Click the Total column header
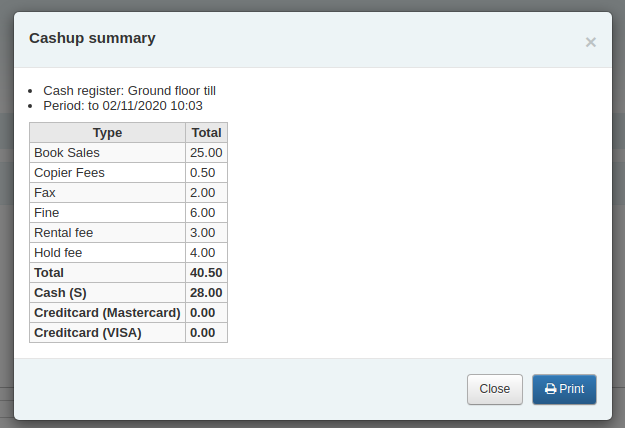The image size is (625, 428). [x=206, y=133]
